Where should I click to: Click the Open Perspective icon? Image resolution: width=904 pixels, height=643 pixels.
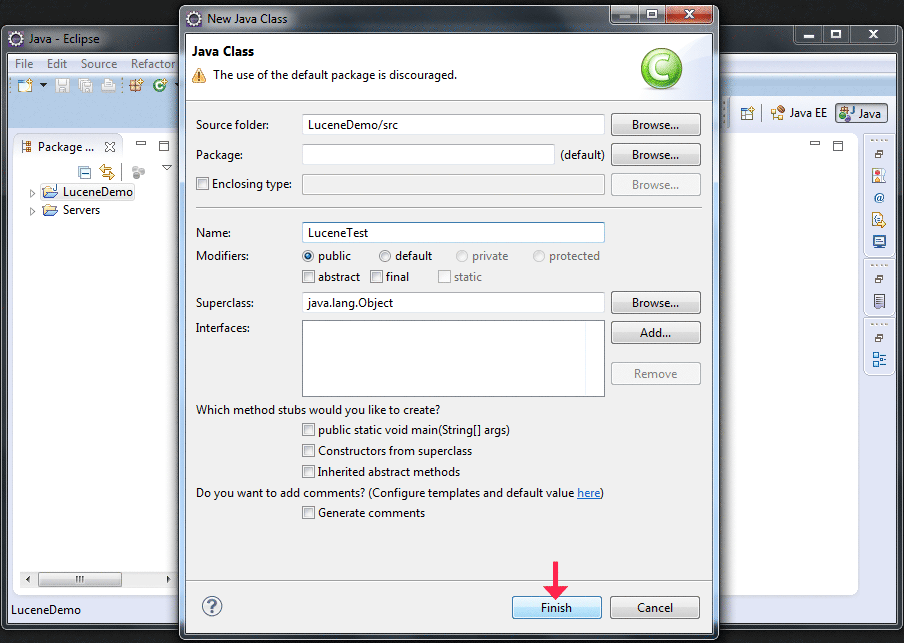(747, 114)
